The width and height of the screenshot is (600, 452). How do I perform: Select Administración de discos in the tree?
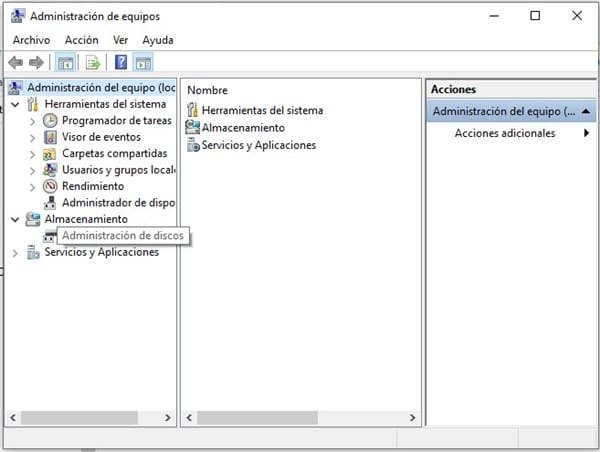tap(123, 235)
